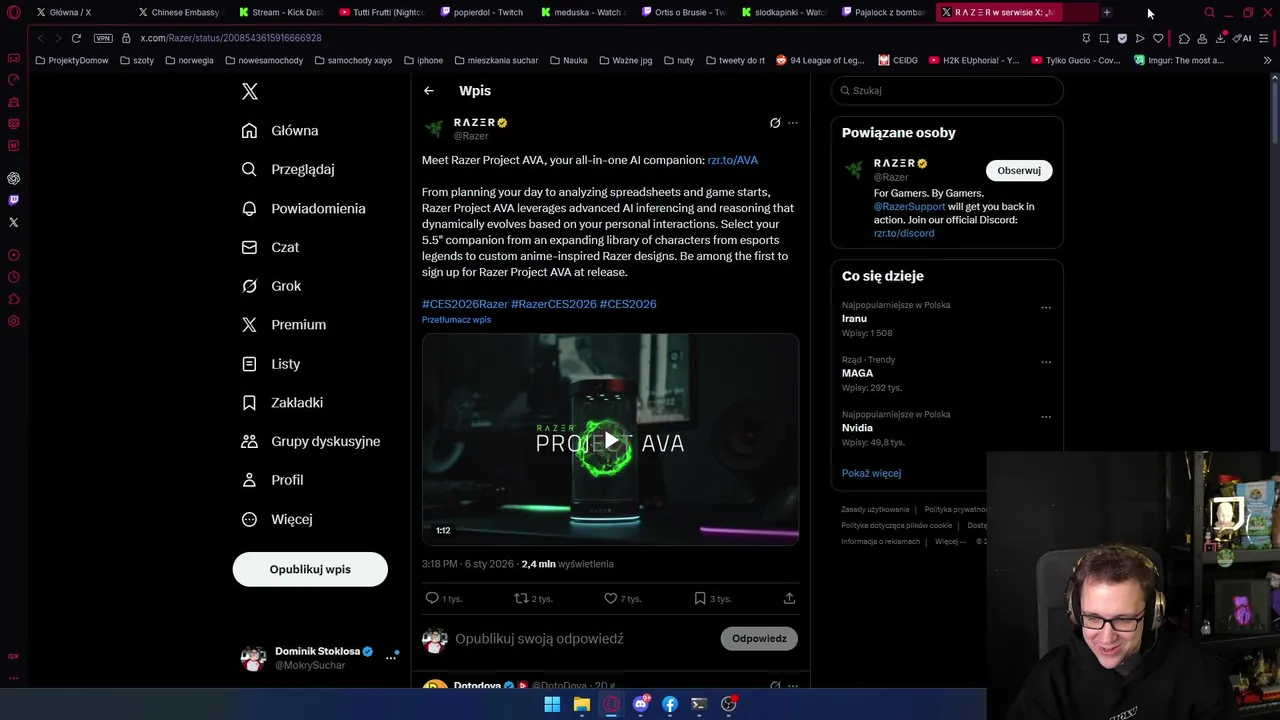Image resolution: width=1280 pixels, height=720 pixels.
Task: Open ChatGPT in Opera sidebar
Action: 13,178
